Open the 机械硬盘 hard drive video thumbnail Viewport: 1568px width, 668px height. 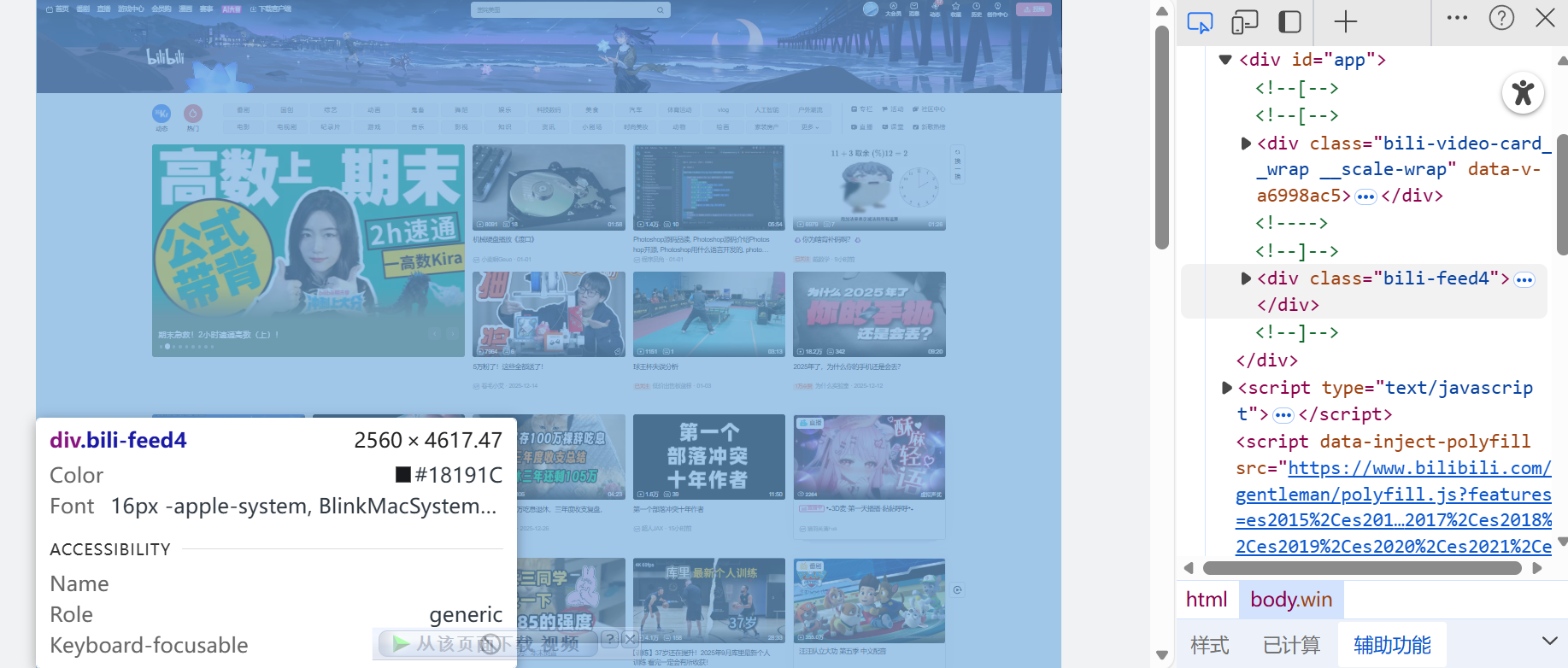tap(549, 187)
